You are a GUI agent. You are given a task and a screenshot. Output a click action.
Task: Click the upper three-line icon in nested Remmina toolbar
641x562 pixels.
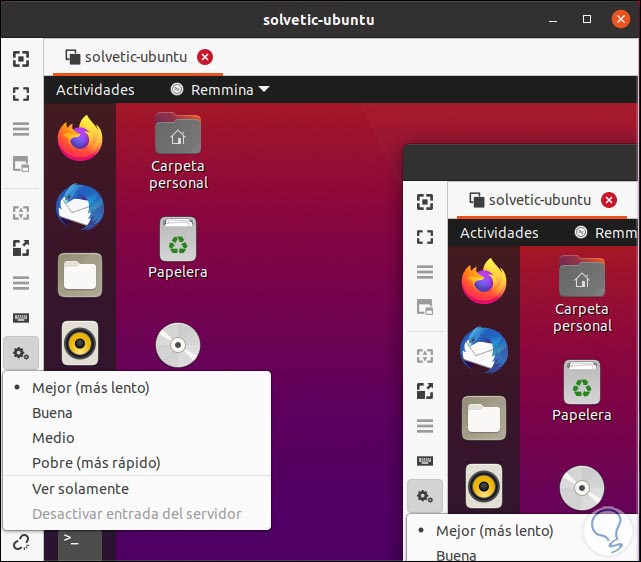click(x=425, y=272)
